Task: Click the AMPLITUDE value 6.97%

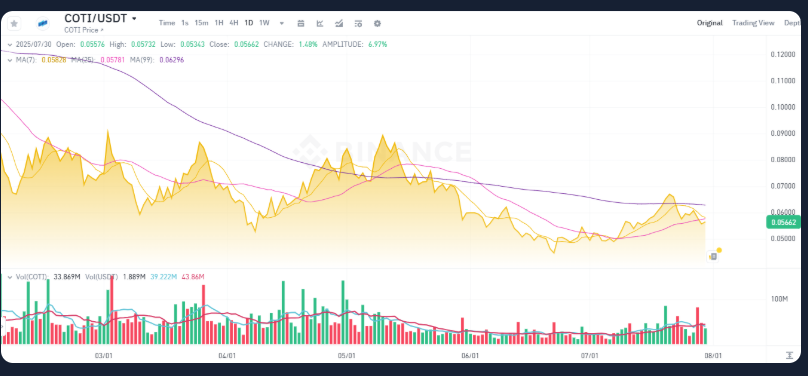Action: (x=377, y=45)
